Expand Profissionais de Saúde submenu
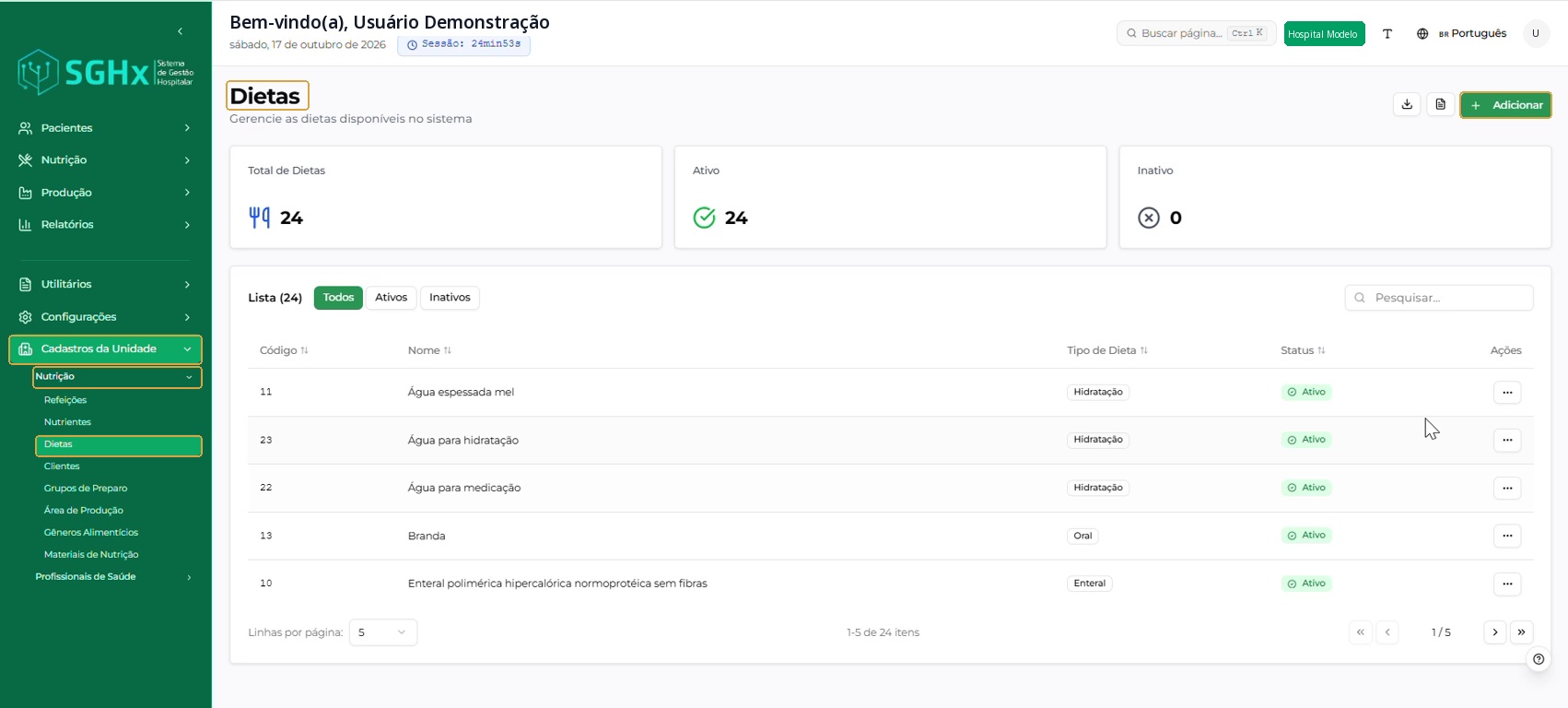The height and width of the screenshot is (708, 1568). [112, 577]
